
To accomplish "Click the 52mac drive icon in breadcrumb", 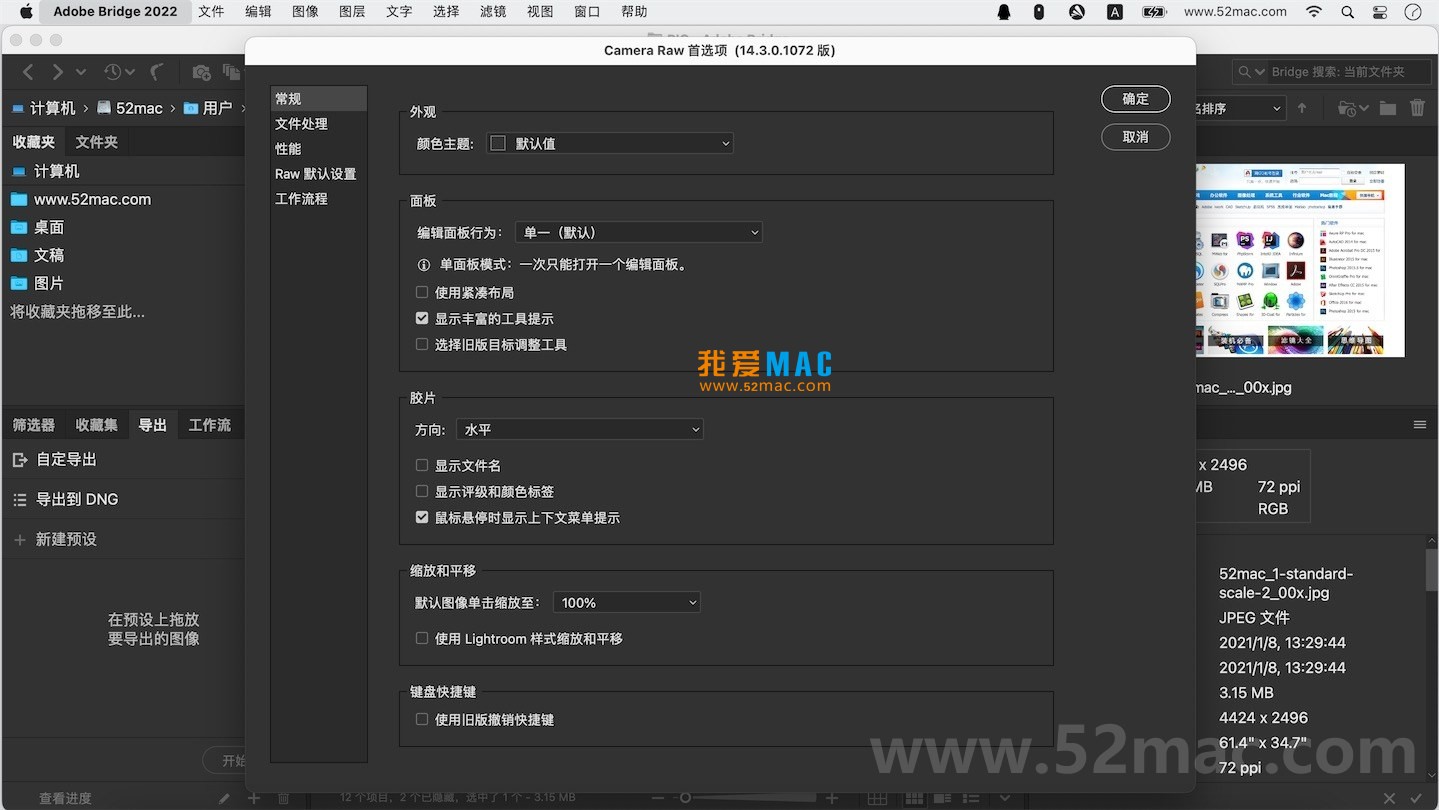I will coord(105,108).
